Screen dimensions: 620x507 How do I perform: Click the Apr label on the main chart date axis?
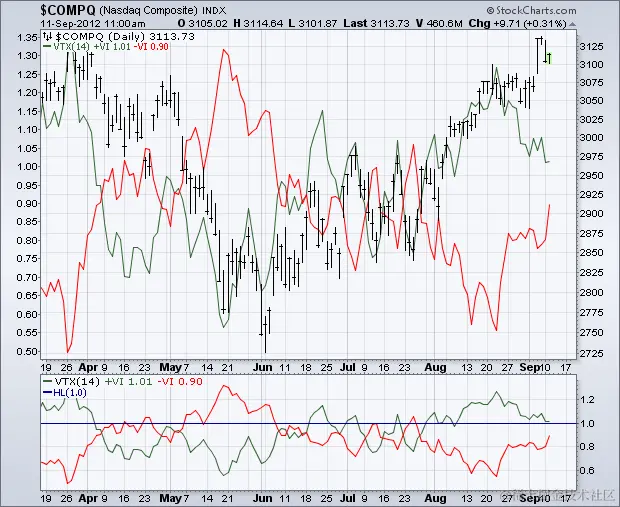pyautogui.click(x=88, y=367)
